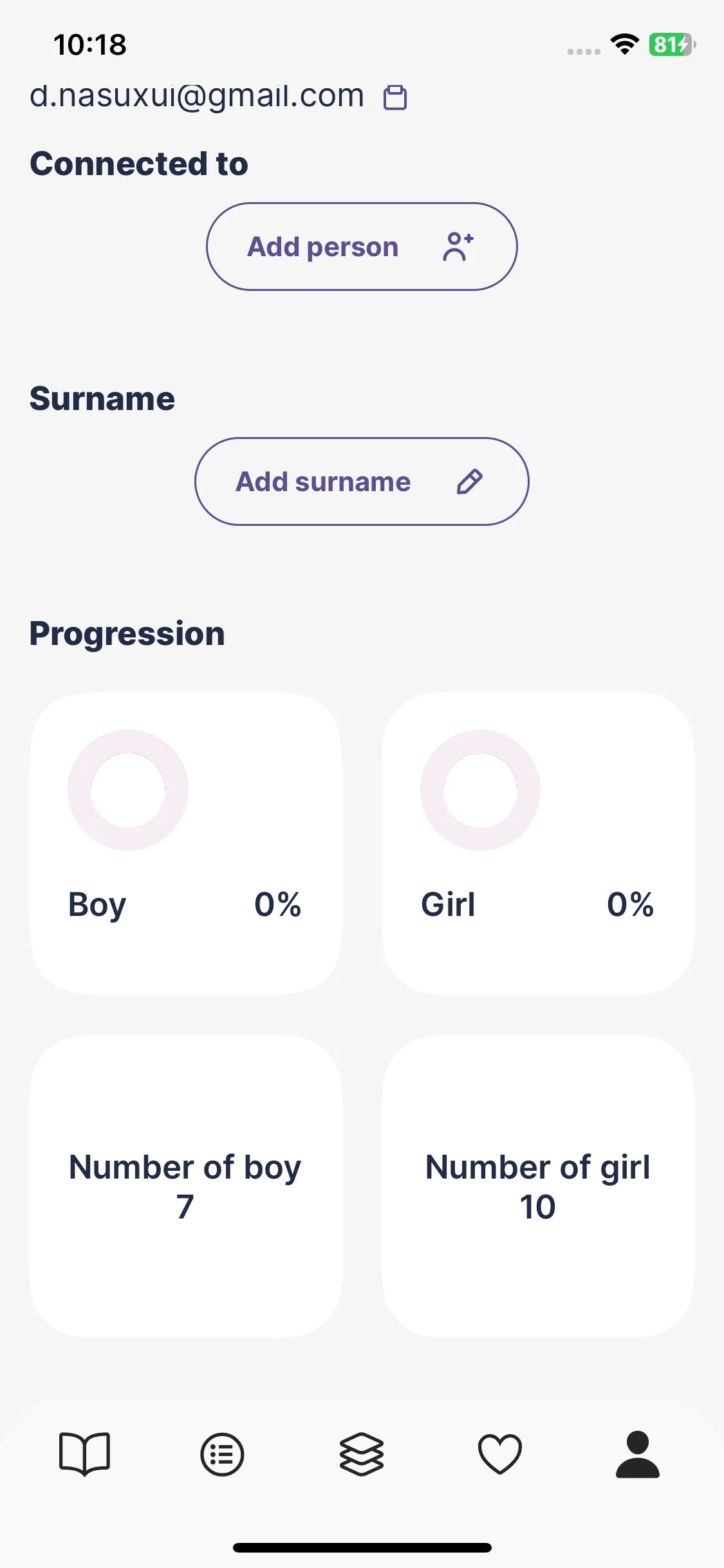Tap the d.nasuxui@gmail.com email text
Screen dimensions: 724x1568
pyautogui.click(x=197, y=97)
